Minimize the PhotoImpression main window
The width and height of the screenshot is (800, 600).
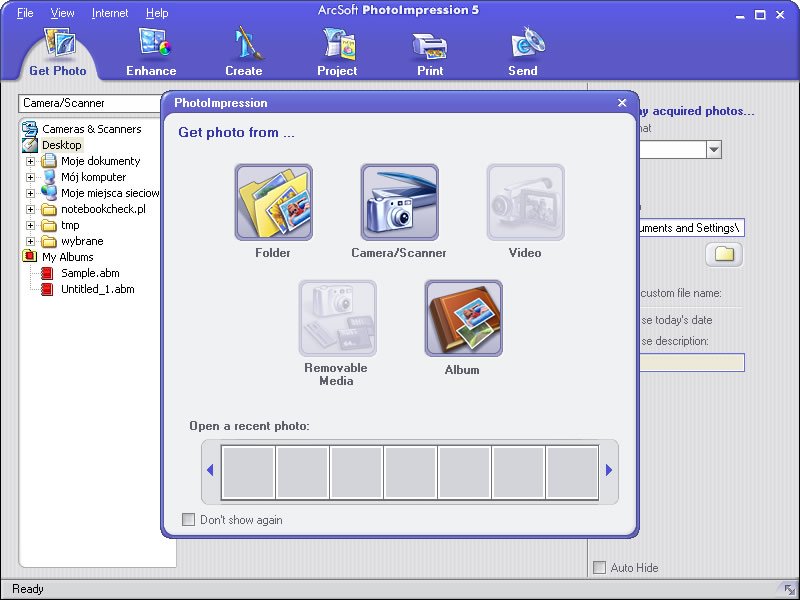(740, 15)
